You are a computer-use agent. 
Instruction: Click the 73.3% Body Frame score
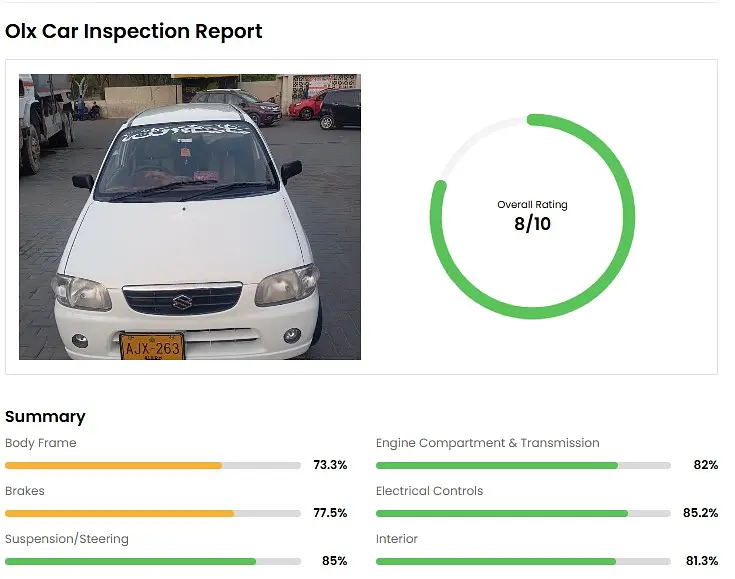tap(330, 465)
